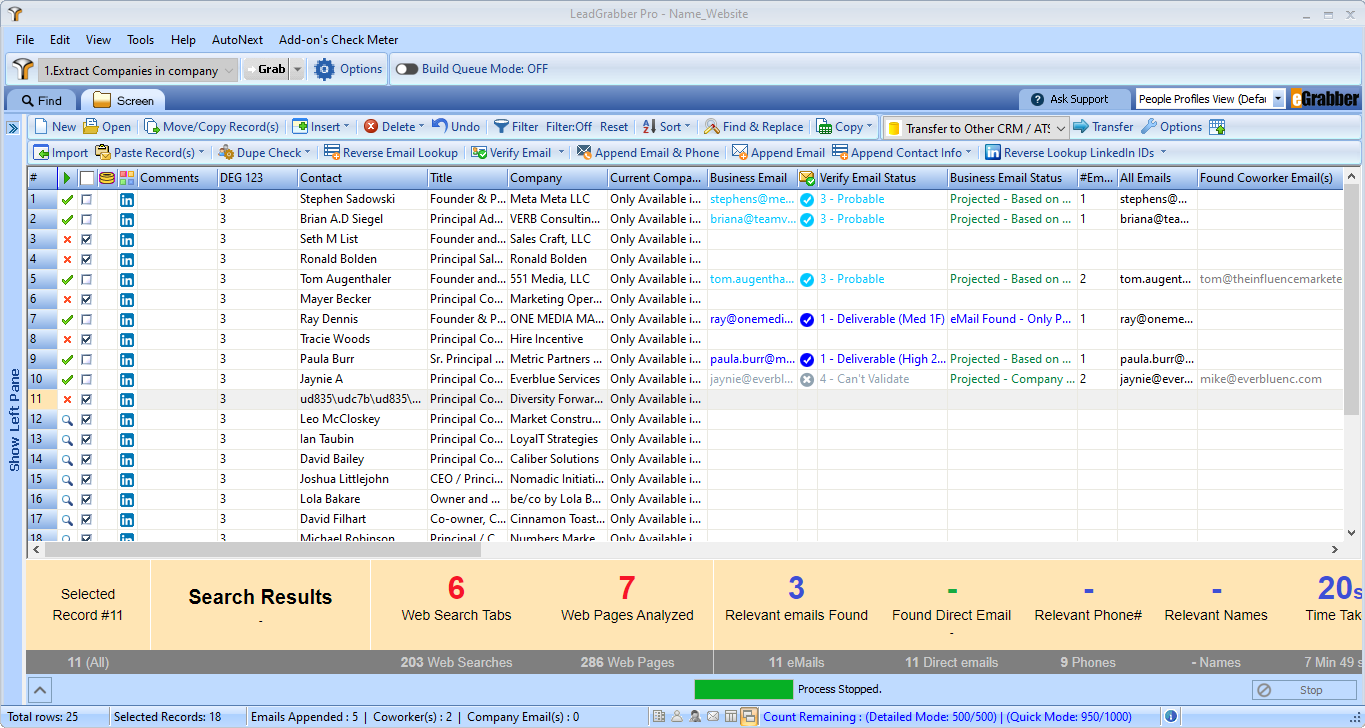Click the green check in Ray Dennis row
Viewport: 1365px width, 728px height.
(67, 319)
